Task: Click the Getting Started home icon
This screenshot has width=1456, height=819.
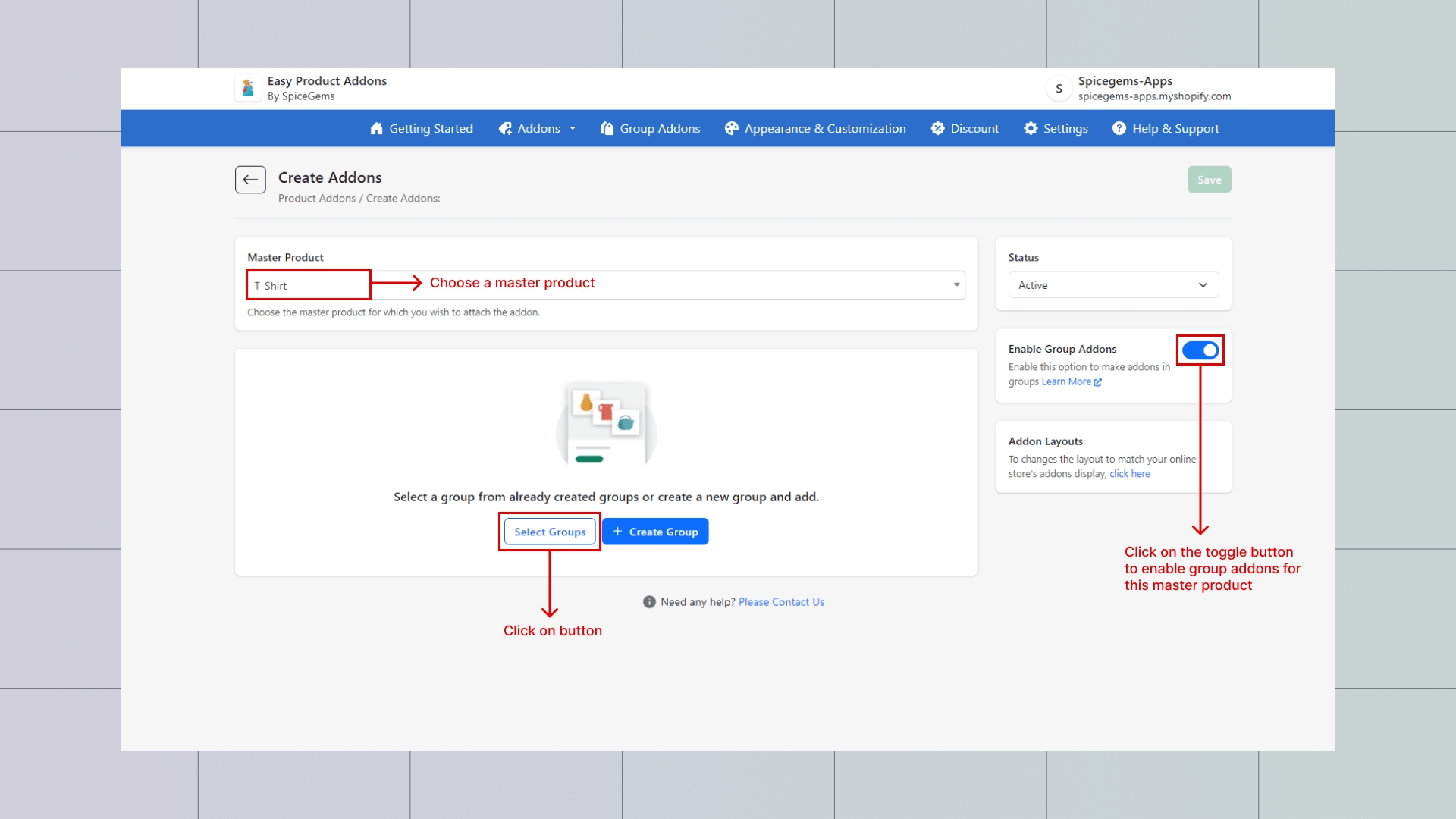Action: pyautogui.click(x=376, y=129)
